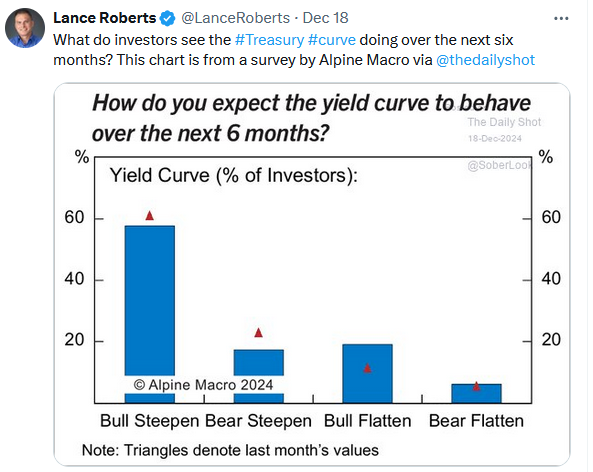
Task: Click the red triangle on Bear Flatten bar
Action: 477,386
